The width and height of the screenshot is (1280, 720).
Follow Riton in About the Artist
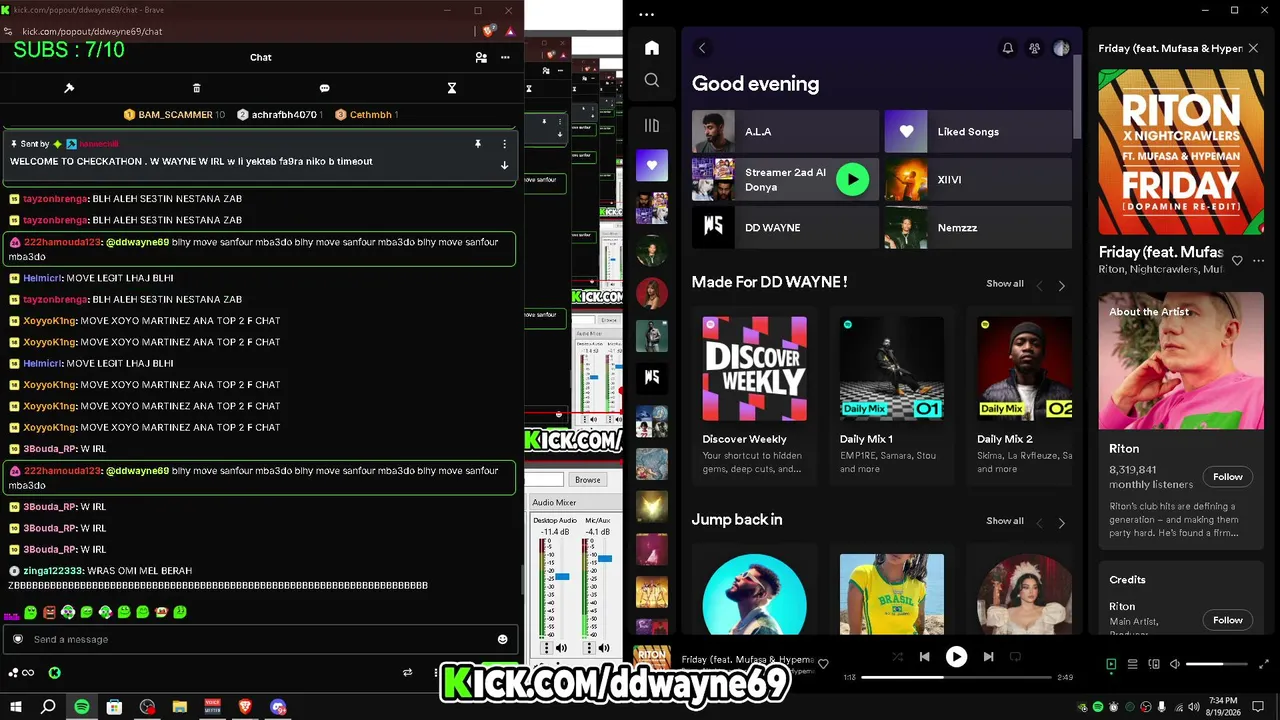pyautogui.click(x=1228, y=476)
